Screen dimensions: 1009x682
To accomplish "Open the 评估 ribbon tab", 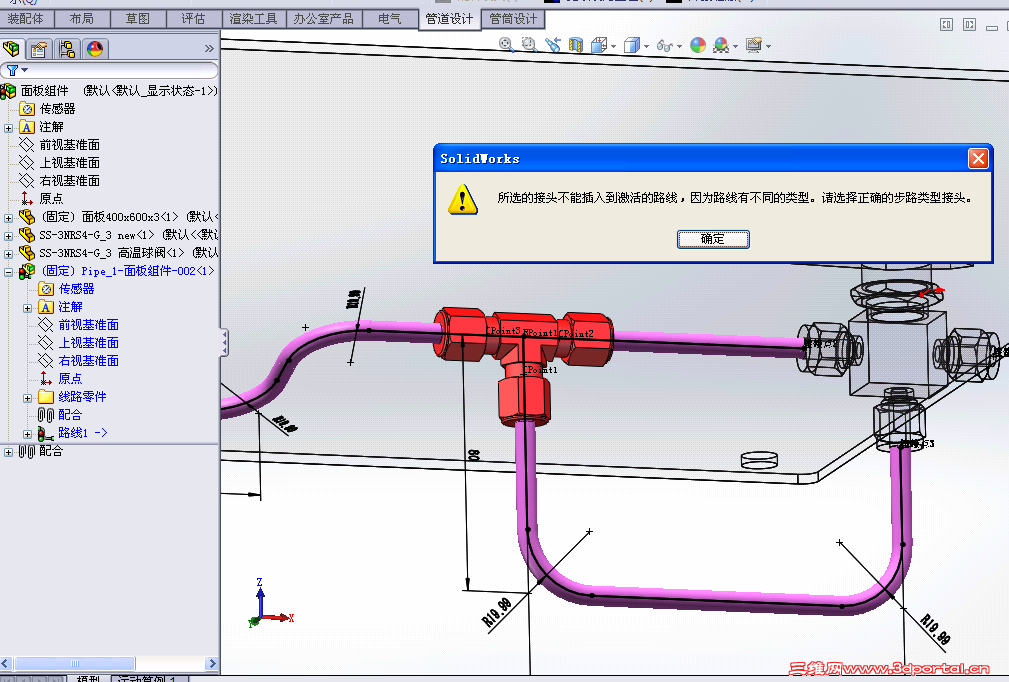I will (x=193, y=19).
